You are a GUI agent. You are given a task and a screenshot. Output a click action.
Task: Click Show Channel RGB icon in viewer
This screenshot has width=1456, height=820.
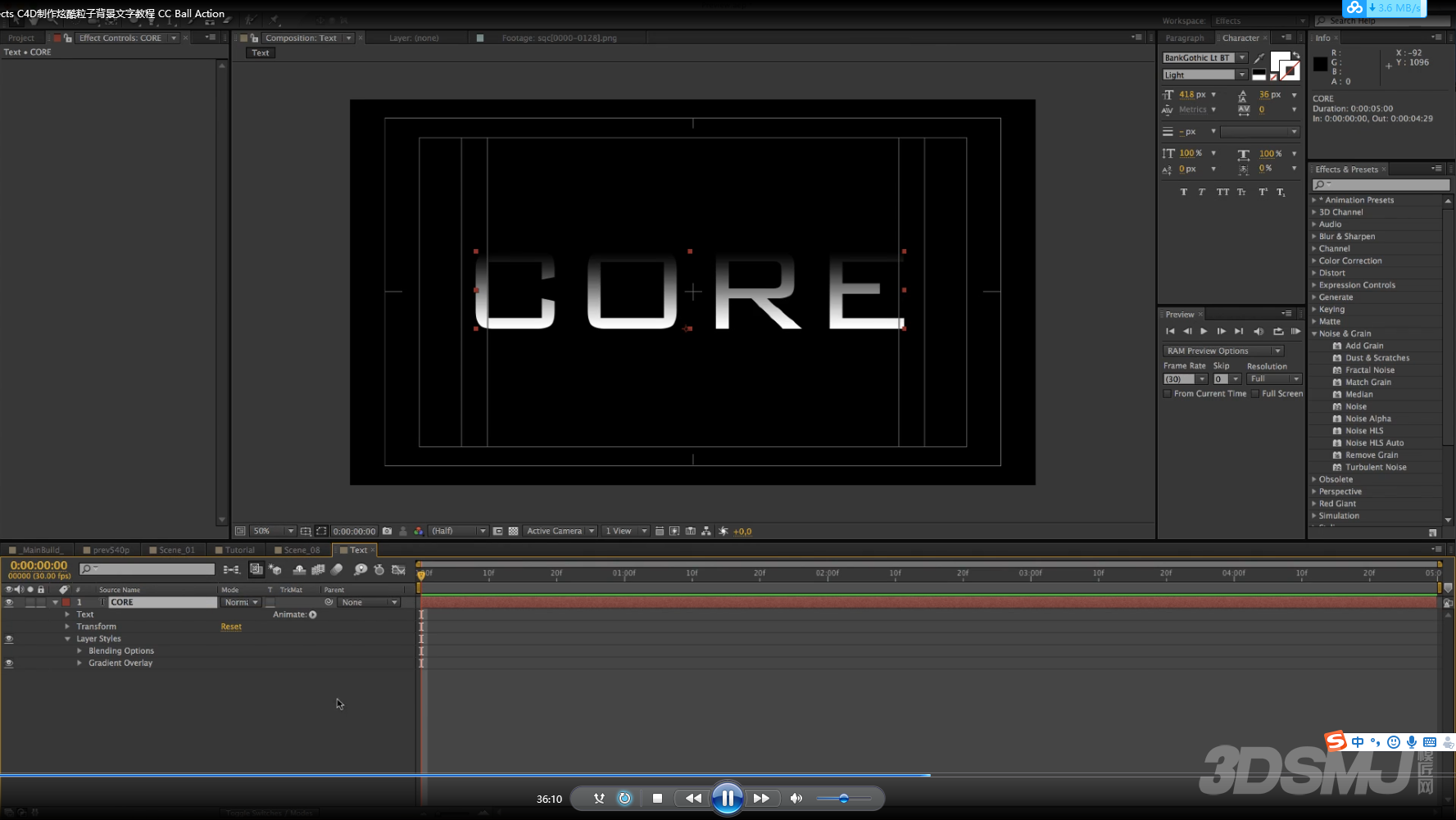coord(419,531)
